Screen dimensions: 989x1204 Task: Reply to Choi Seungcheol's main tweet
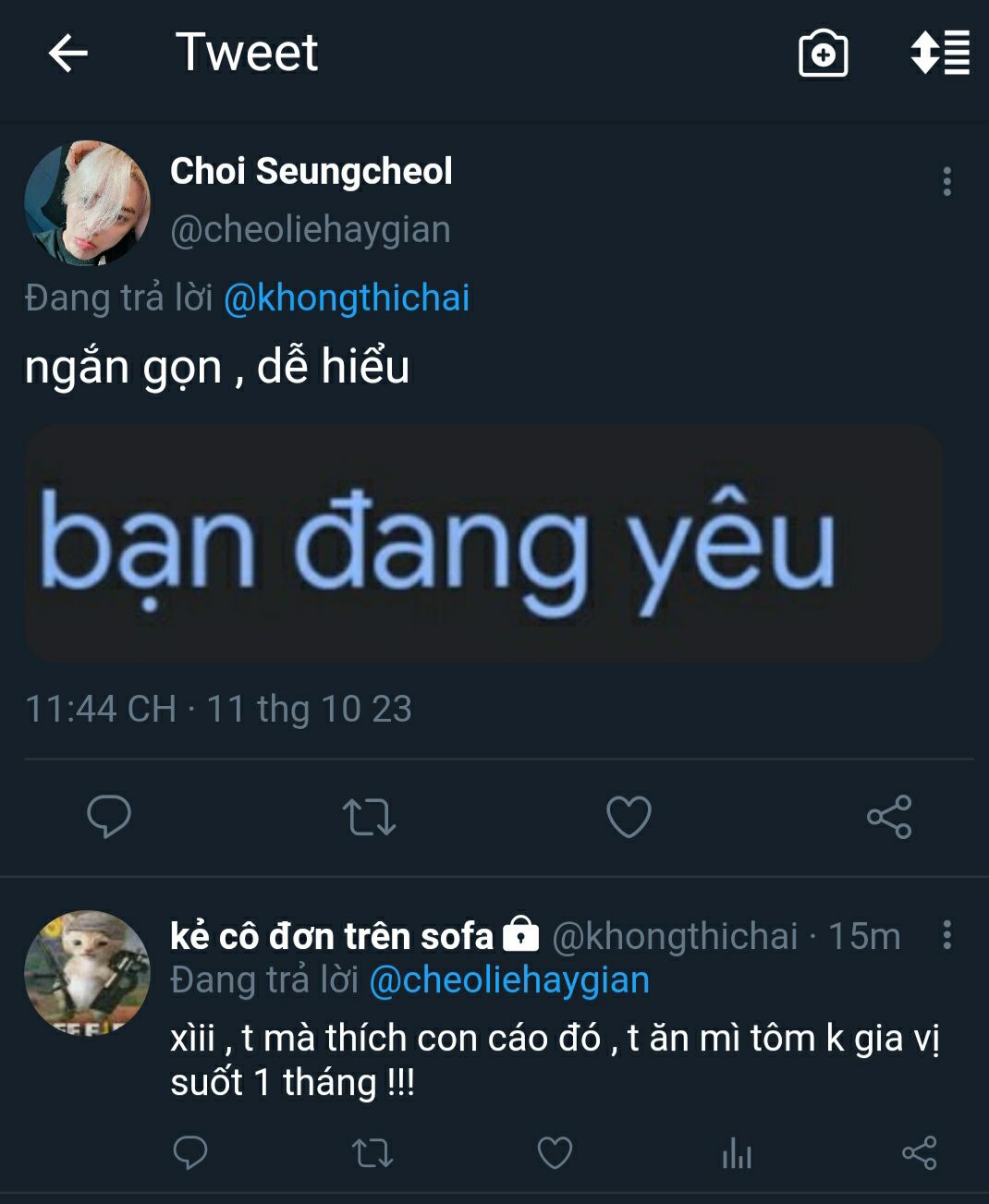coord(109,817)
